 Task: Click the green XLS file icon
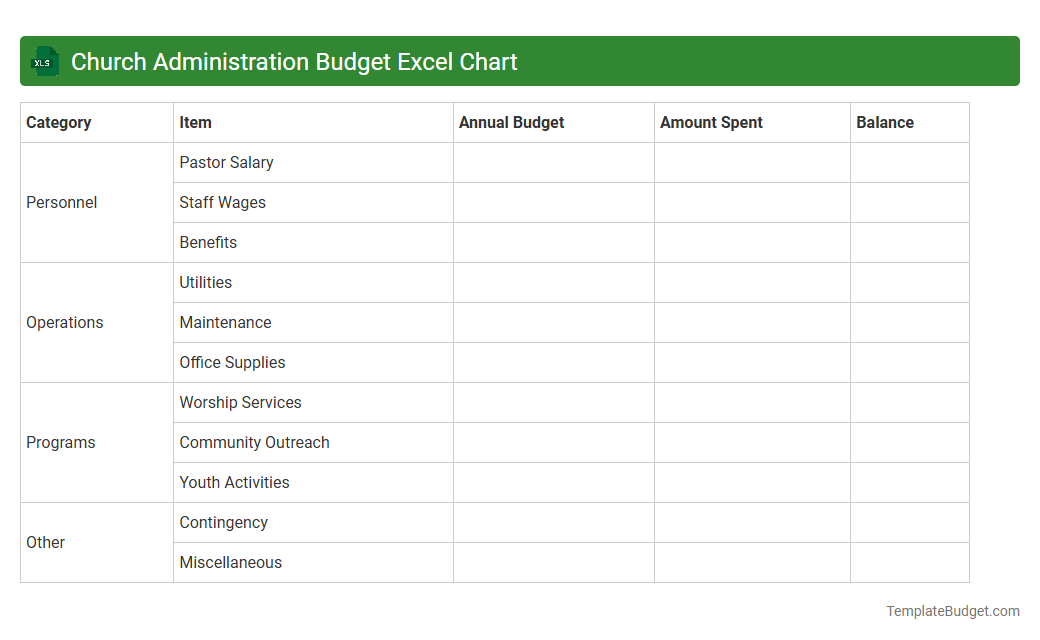pos(44,61)
